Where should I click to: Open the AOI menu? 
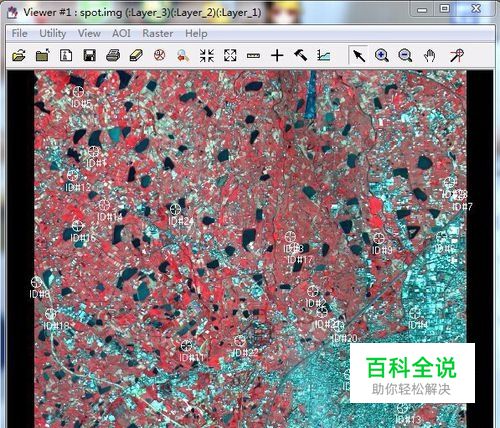[x=121, y=33]
